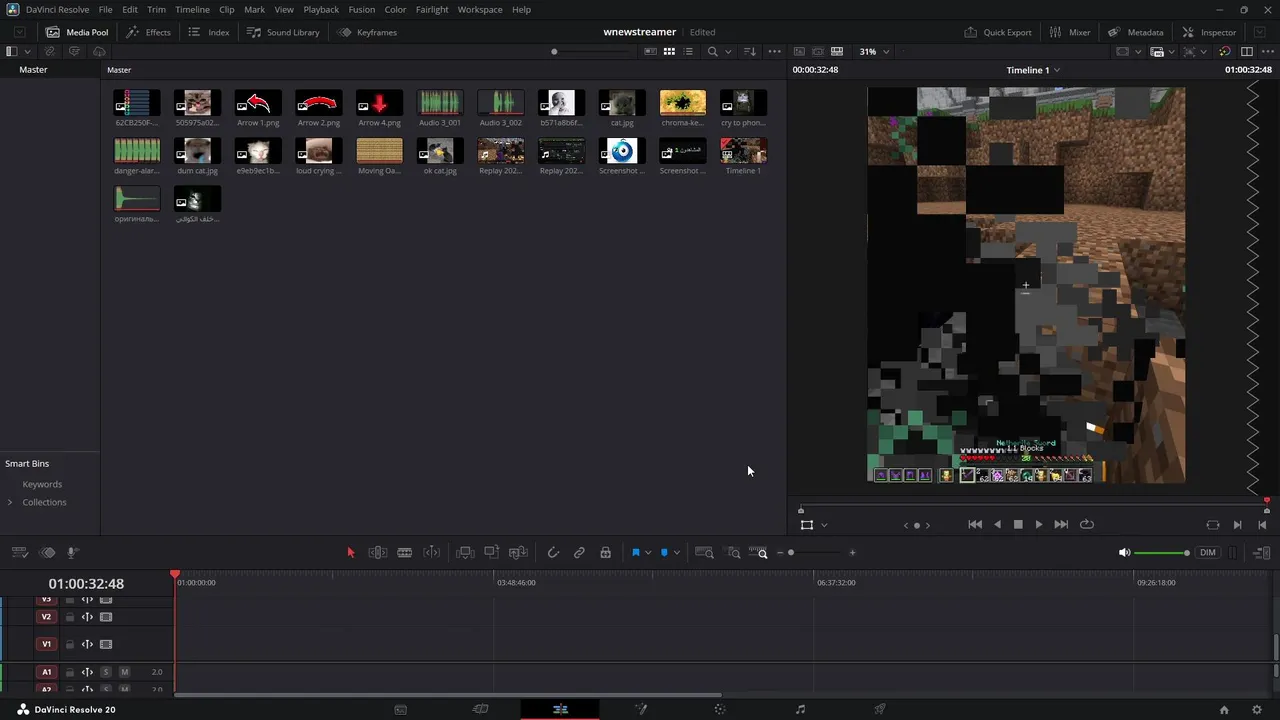The image size is (1280, 720).
Task: Select the Blade Edit Mode tool
Action: 404,552
